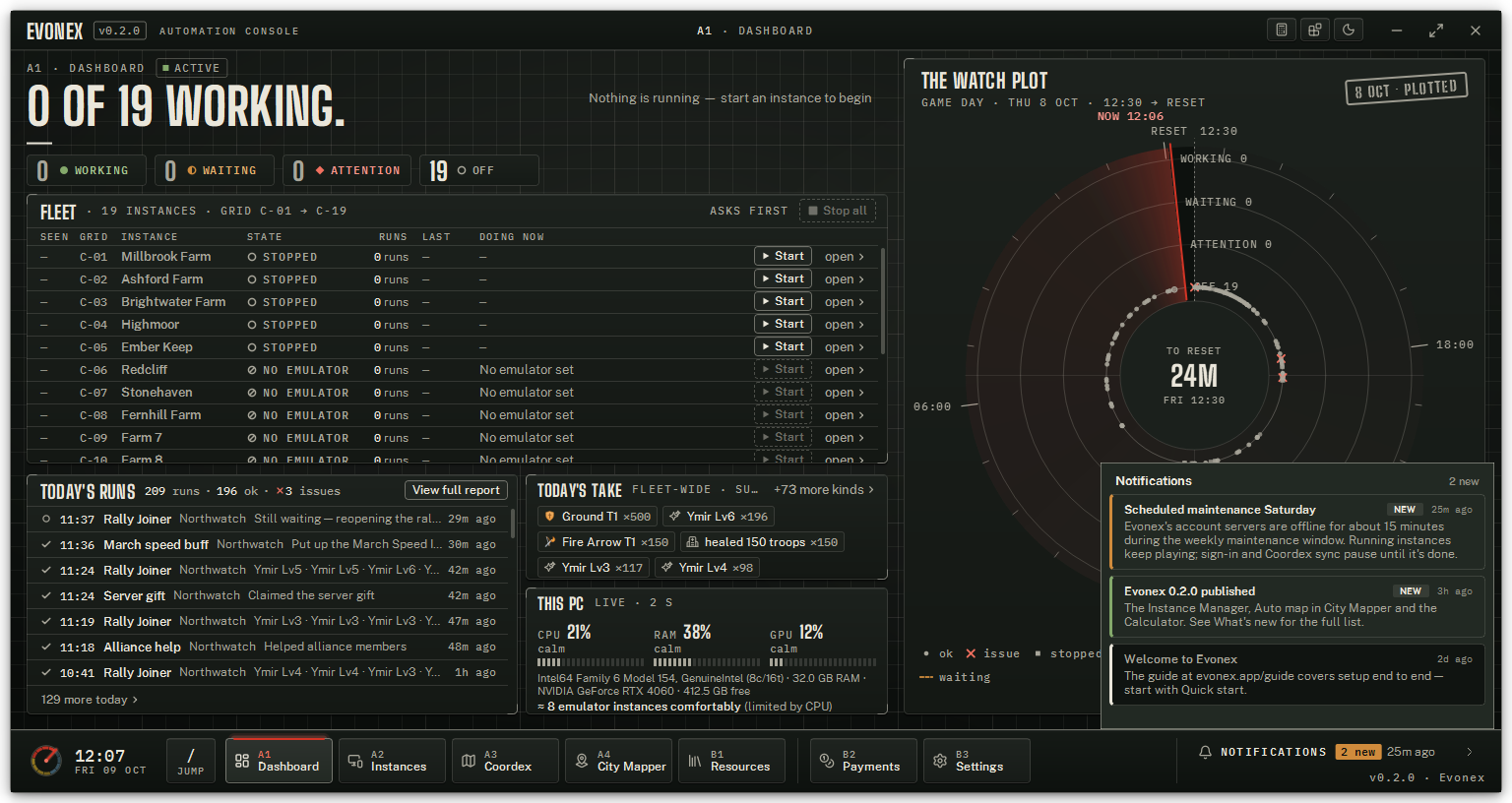Image resolution: width=1512 pixels, height=803 pixels.
Task: Click the waiting circle icon on 11:37 Rally Joiner
Action: click(46, 519)
